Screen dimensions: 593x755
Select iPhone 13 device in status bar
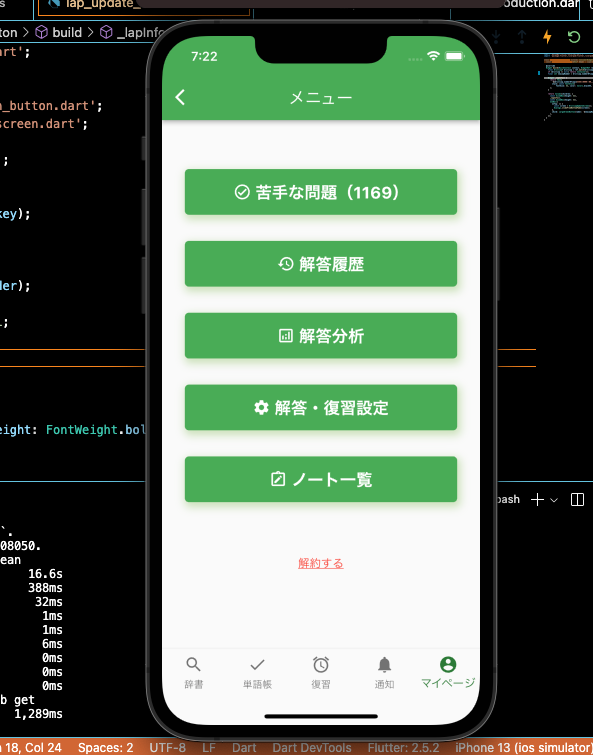tap(524, 748)
